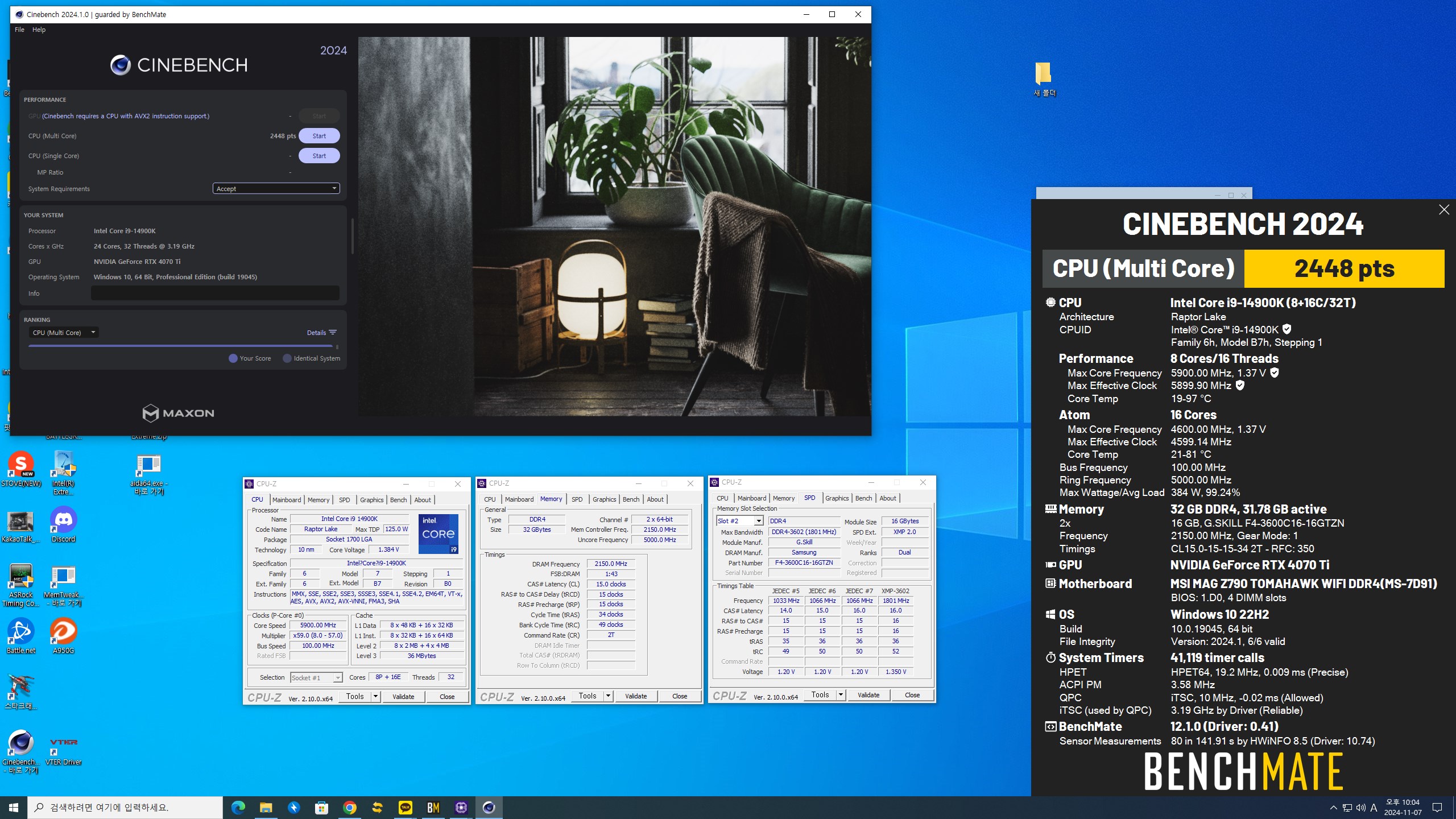Open About tab in CPU-Z SPD window
This screenshot has height=819, width=1456.
(887, 498)
